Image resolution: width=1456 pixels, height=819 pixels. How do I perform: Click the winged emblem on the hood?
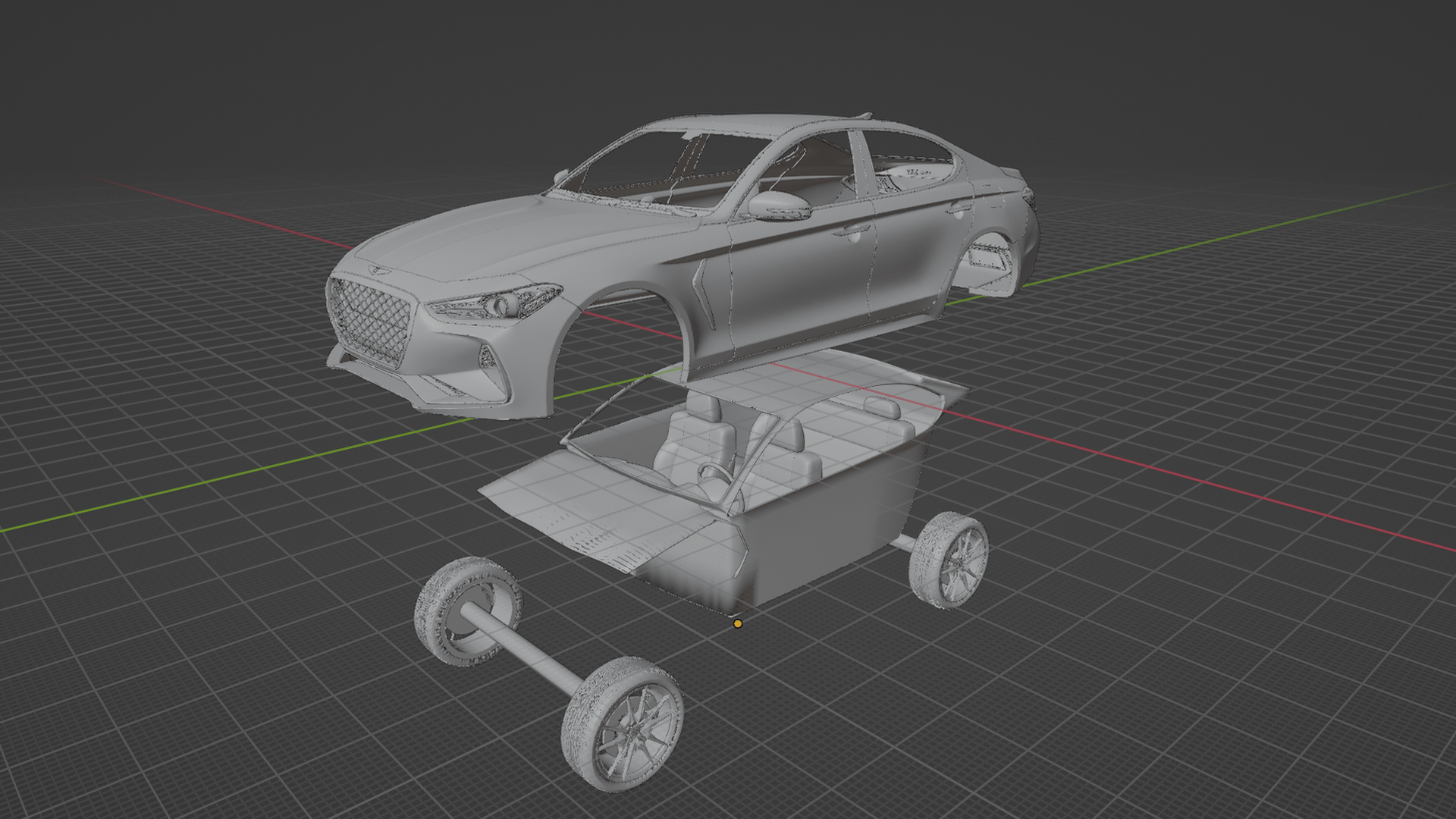click(x=378, y=269)
